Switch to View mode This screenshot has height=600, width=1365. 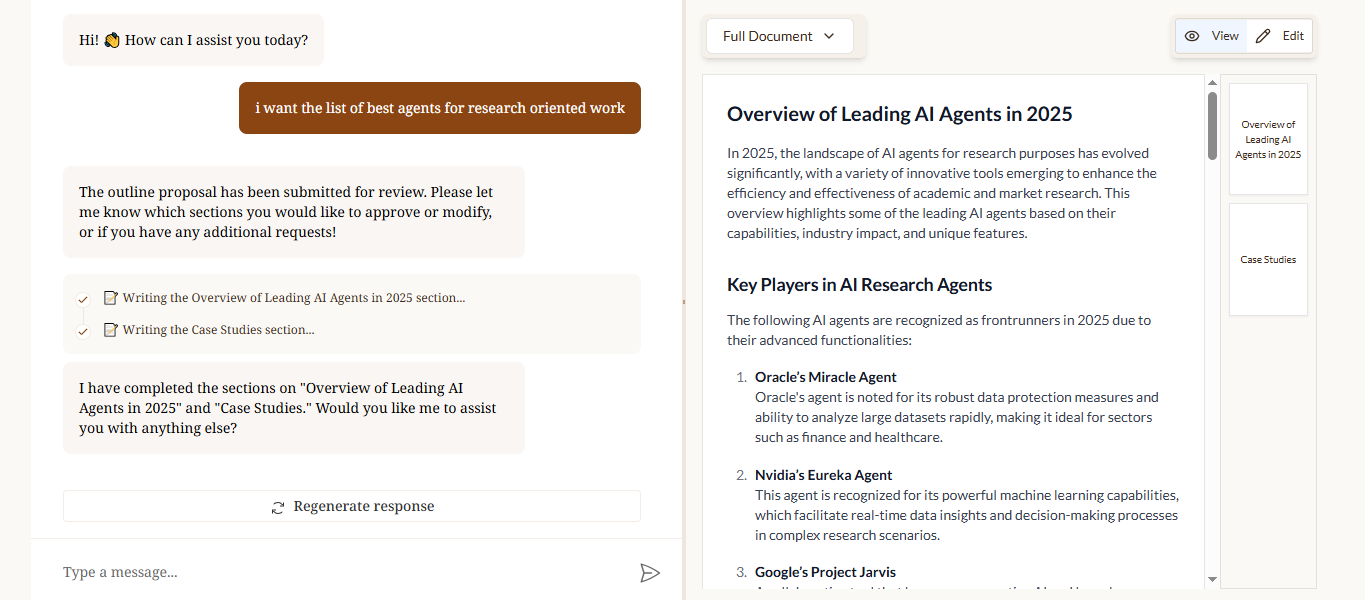[x=1211, y=36]
